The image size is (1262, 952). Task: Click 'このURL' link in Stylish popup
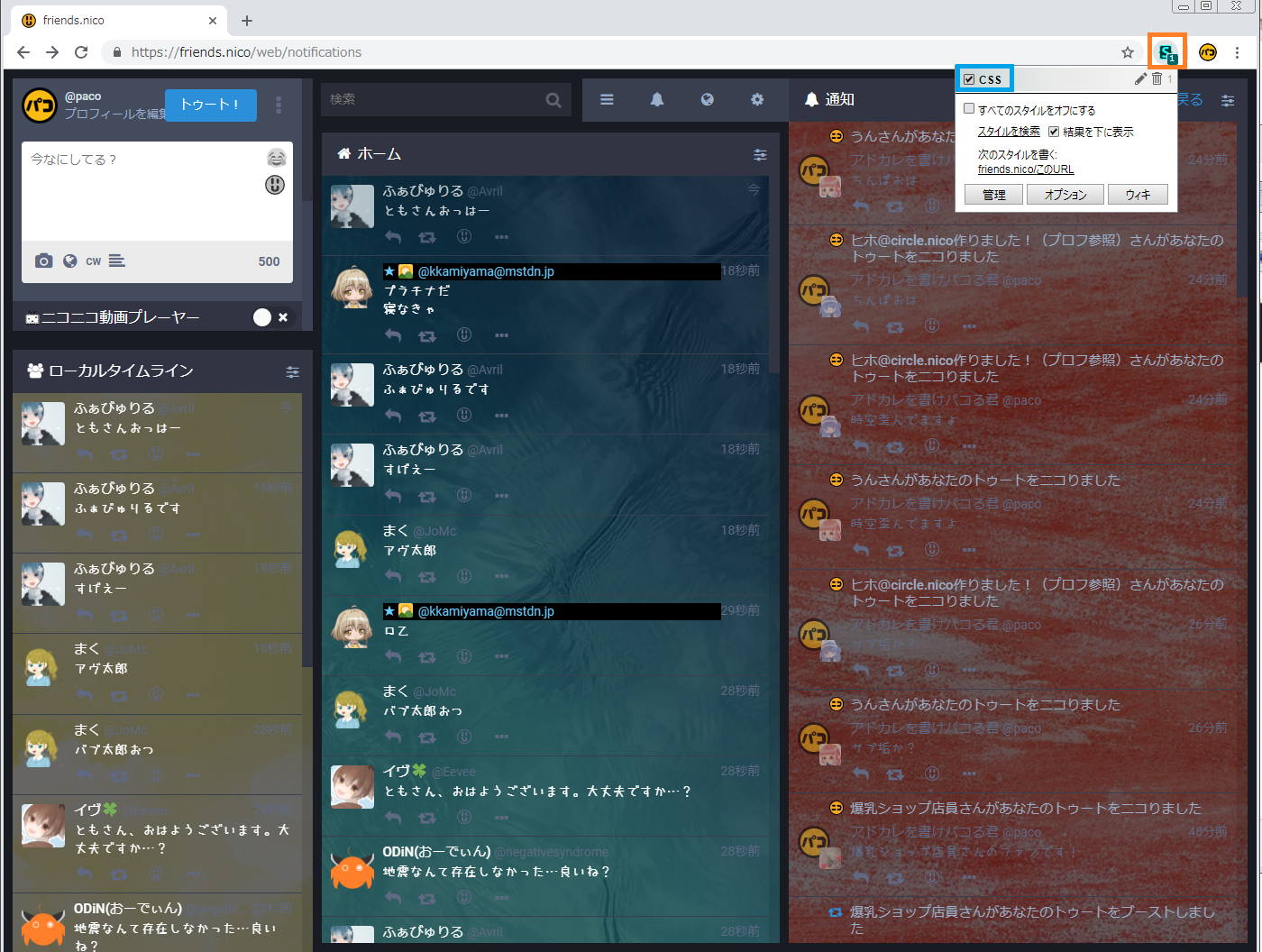(1056, 169)
